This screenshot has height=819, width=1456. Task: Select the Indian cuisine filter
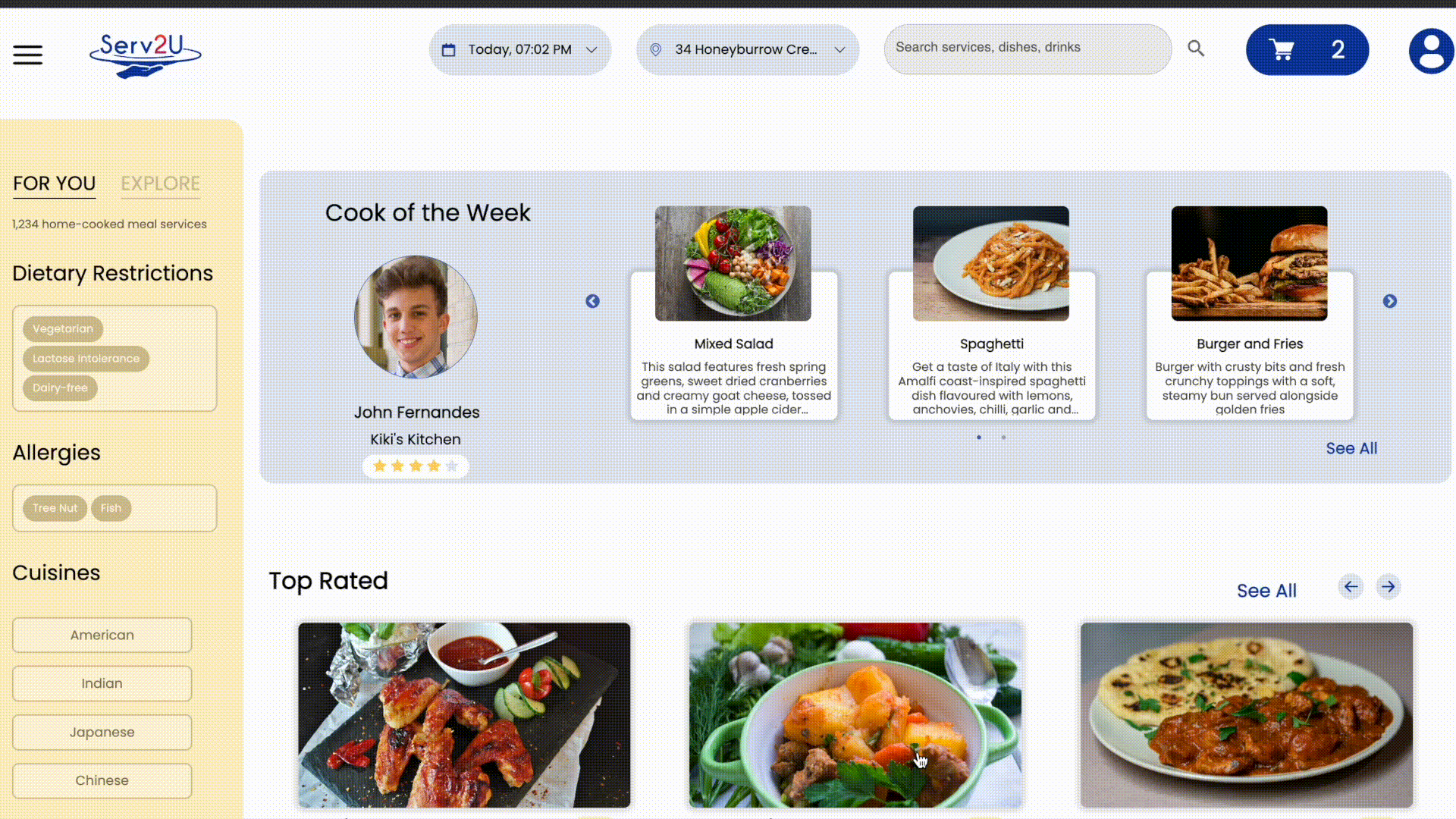coord(102,683)
